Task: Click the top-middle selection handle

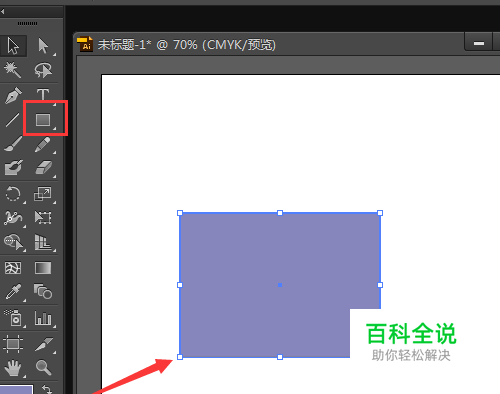Action: (280, 213)
